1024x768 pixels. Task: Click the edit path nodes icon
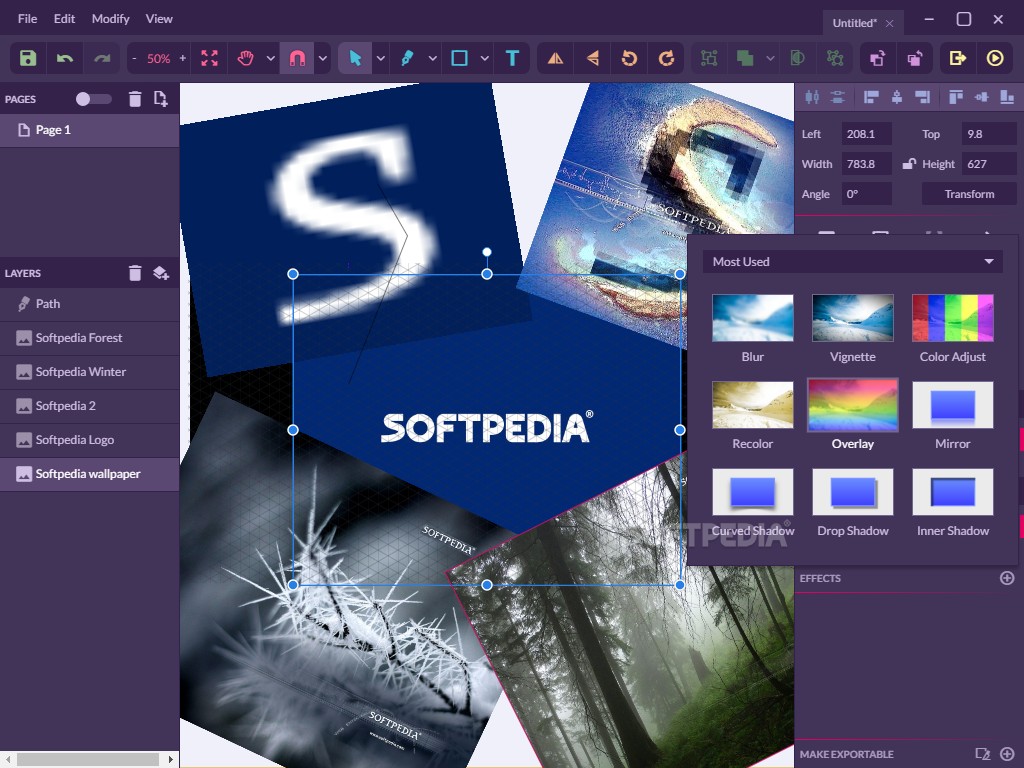pos(835,58)
